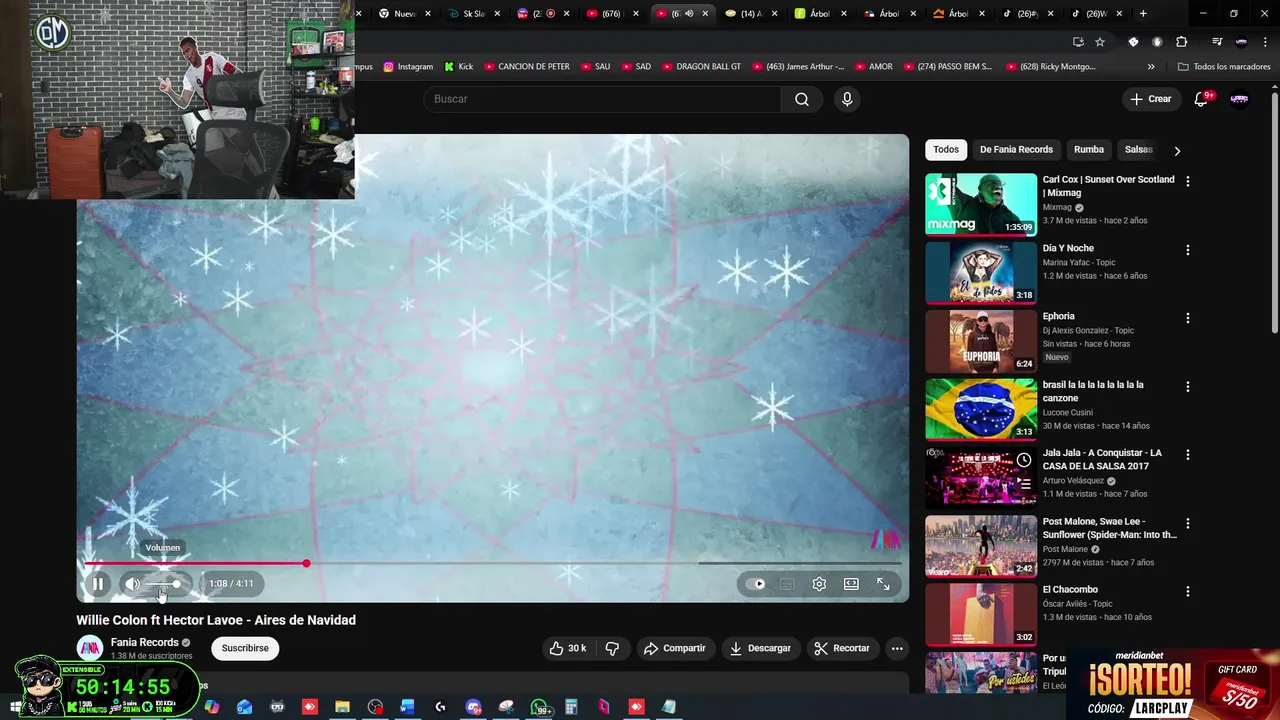This screenshot has height=720, width=1280.
Task: Bookmark this page with the star icon
Action: pyautogui.click(x=1100, y=42)
